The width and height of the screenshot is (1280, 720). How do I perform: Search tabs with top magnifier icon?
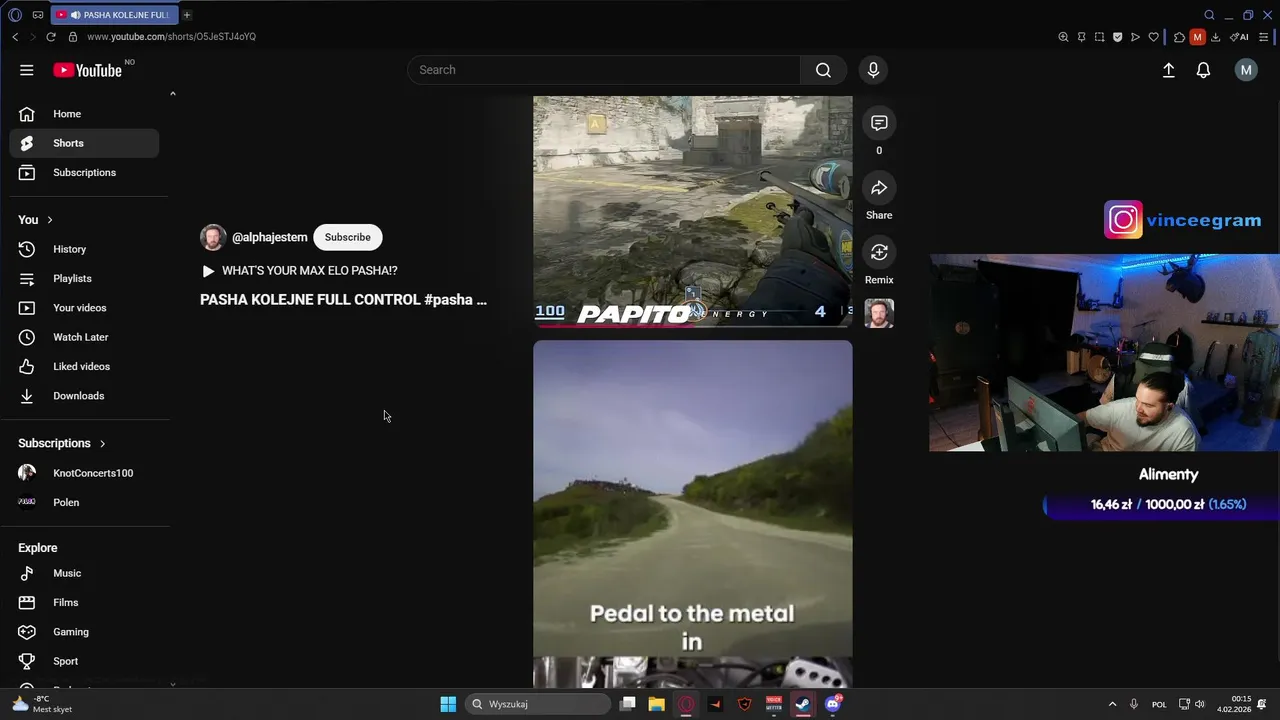(x=1209, y=15)
